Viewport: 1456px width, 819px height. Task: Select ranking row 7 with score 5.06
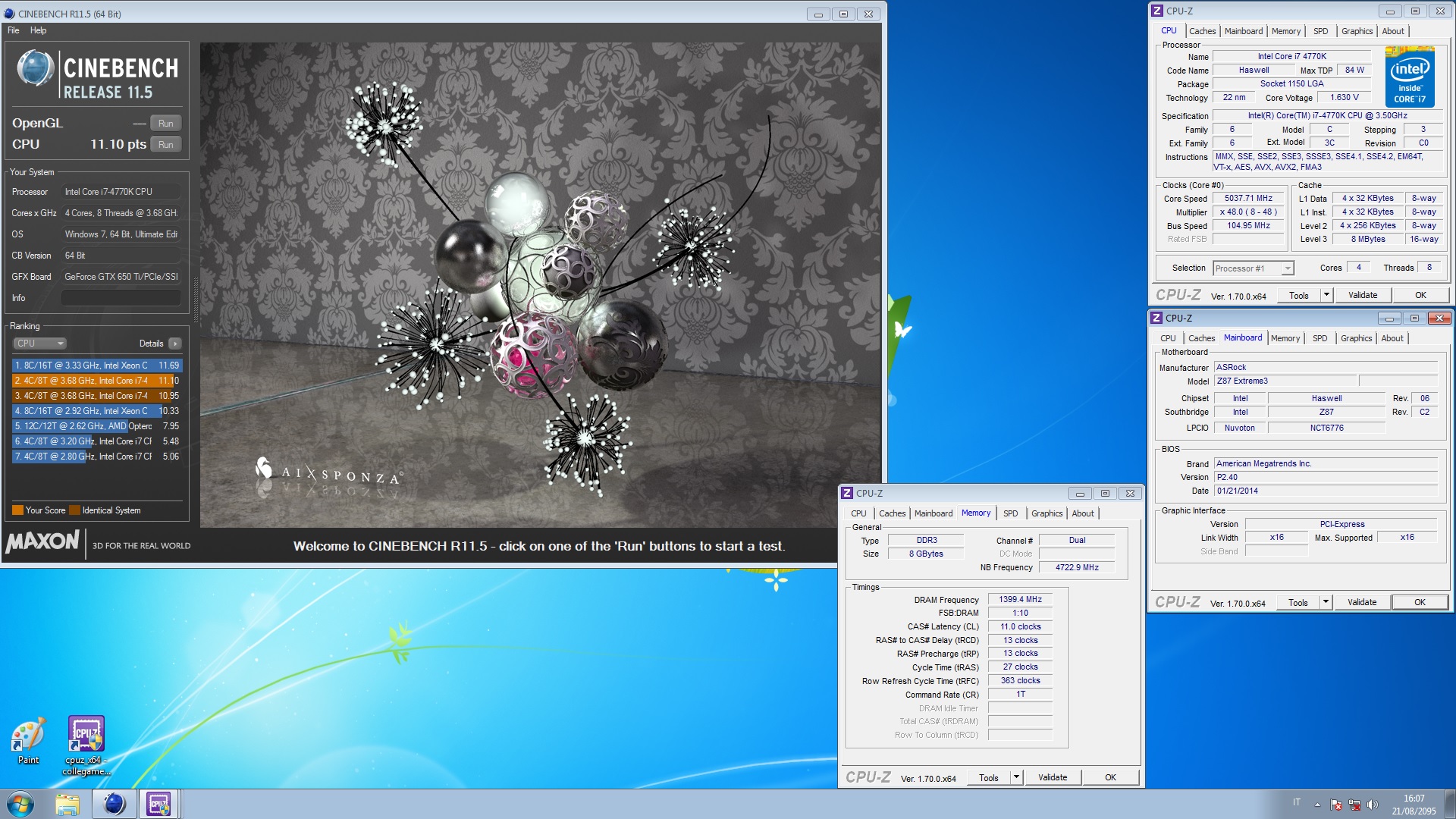point(96,457)
